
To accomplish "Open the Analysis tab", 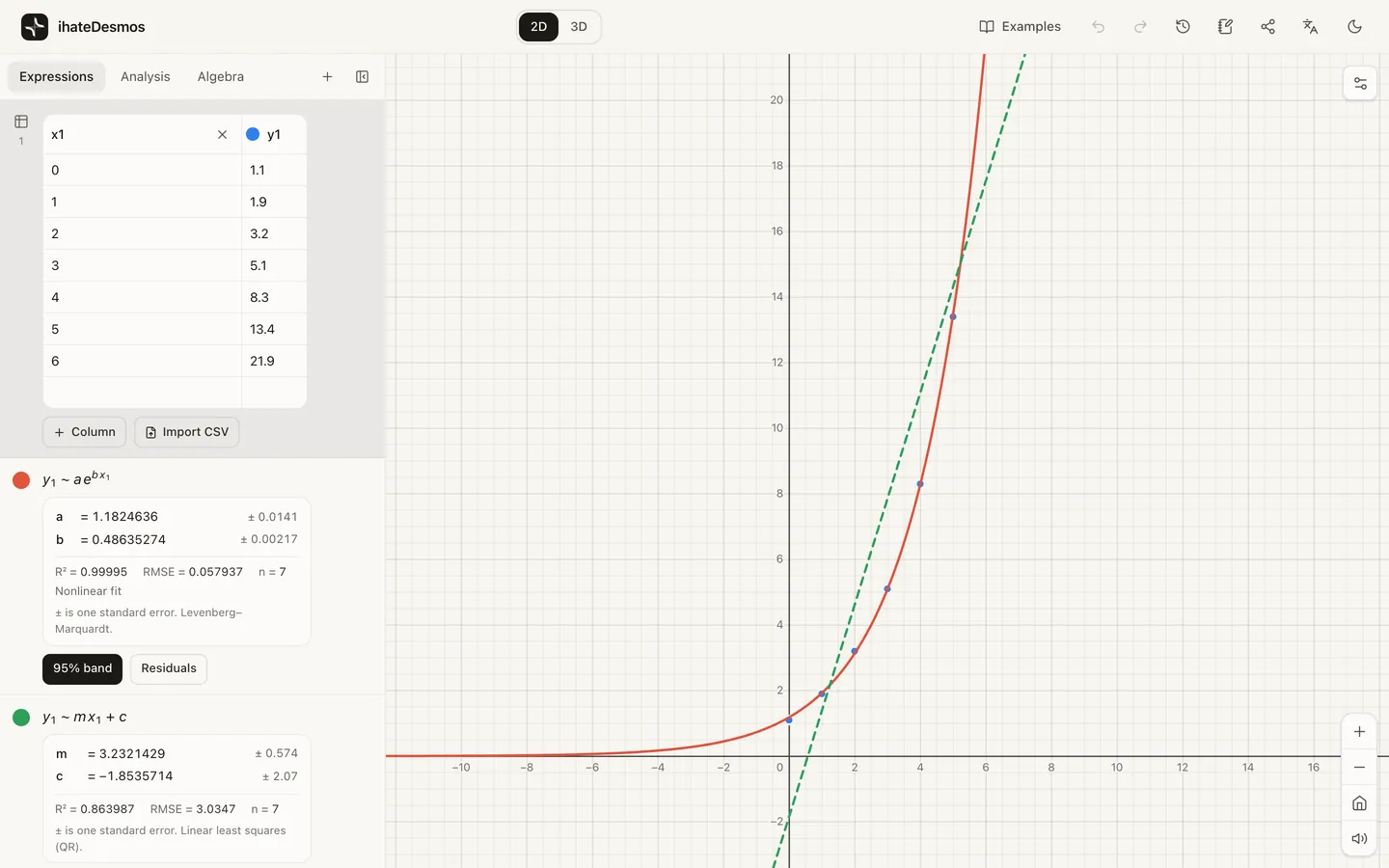I will pos(146,77).
